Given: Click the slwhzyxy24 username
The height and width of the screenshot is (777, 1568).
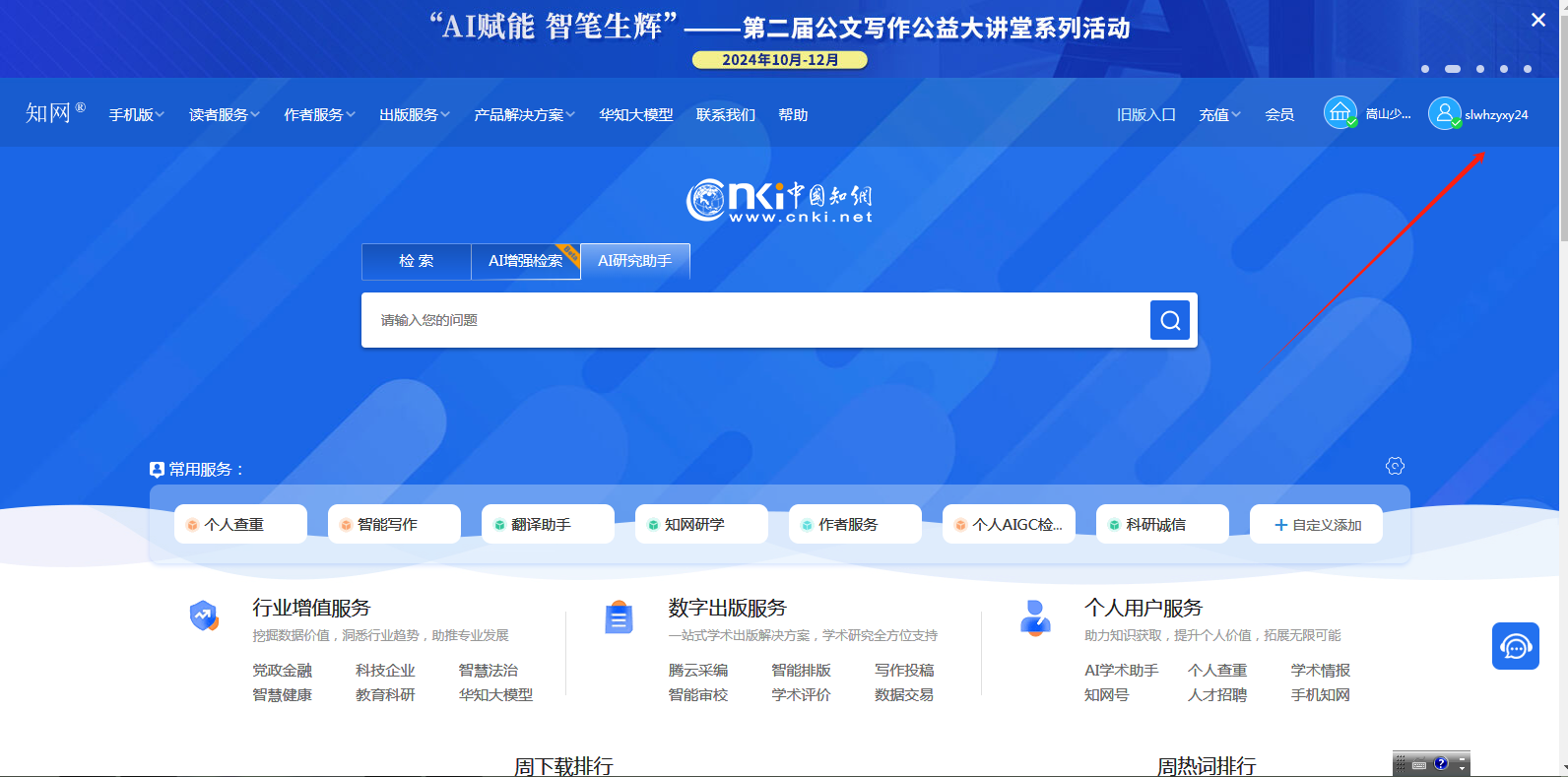Looking at the screenshot, I should (1496, 115).
